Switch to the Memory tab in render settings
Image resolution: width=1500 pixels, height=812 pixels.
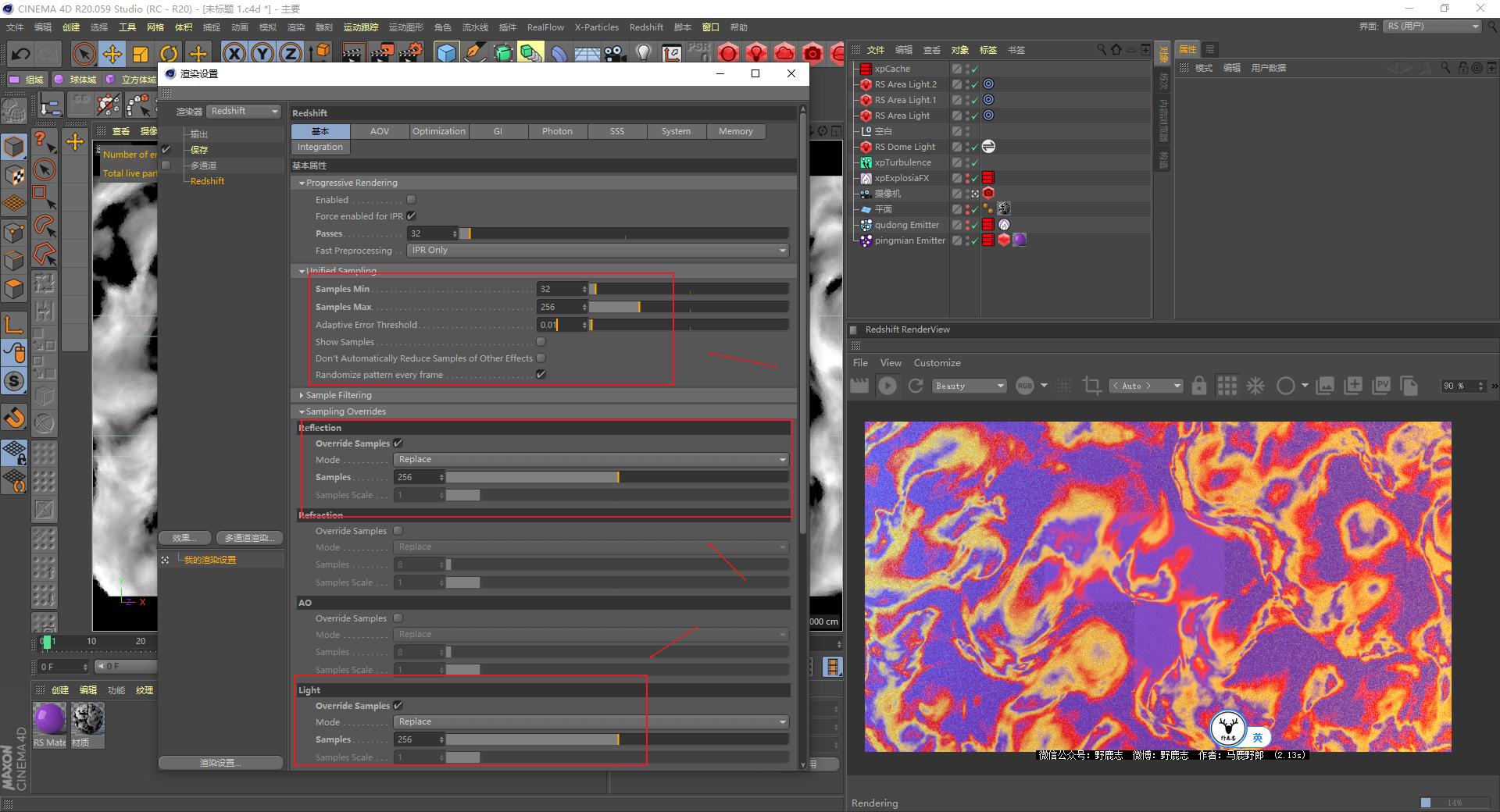[735, 131]
